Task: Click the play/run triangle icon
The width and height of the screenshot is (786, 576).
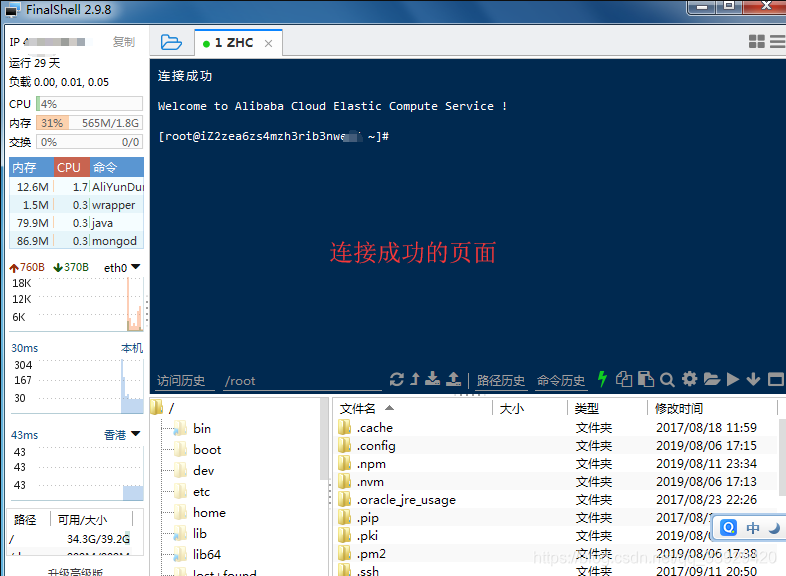Action: [x=733, y=379]
